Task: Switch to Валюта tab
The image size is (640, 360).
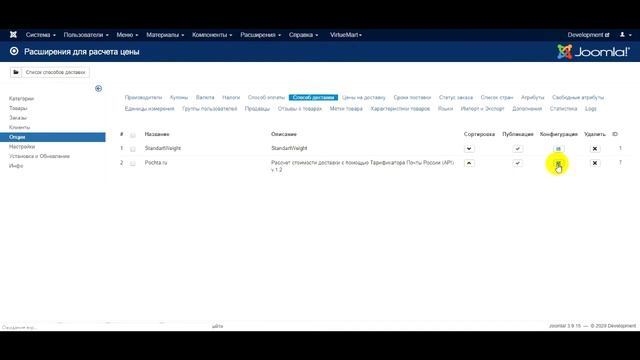Action: (205, 98)
